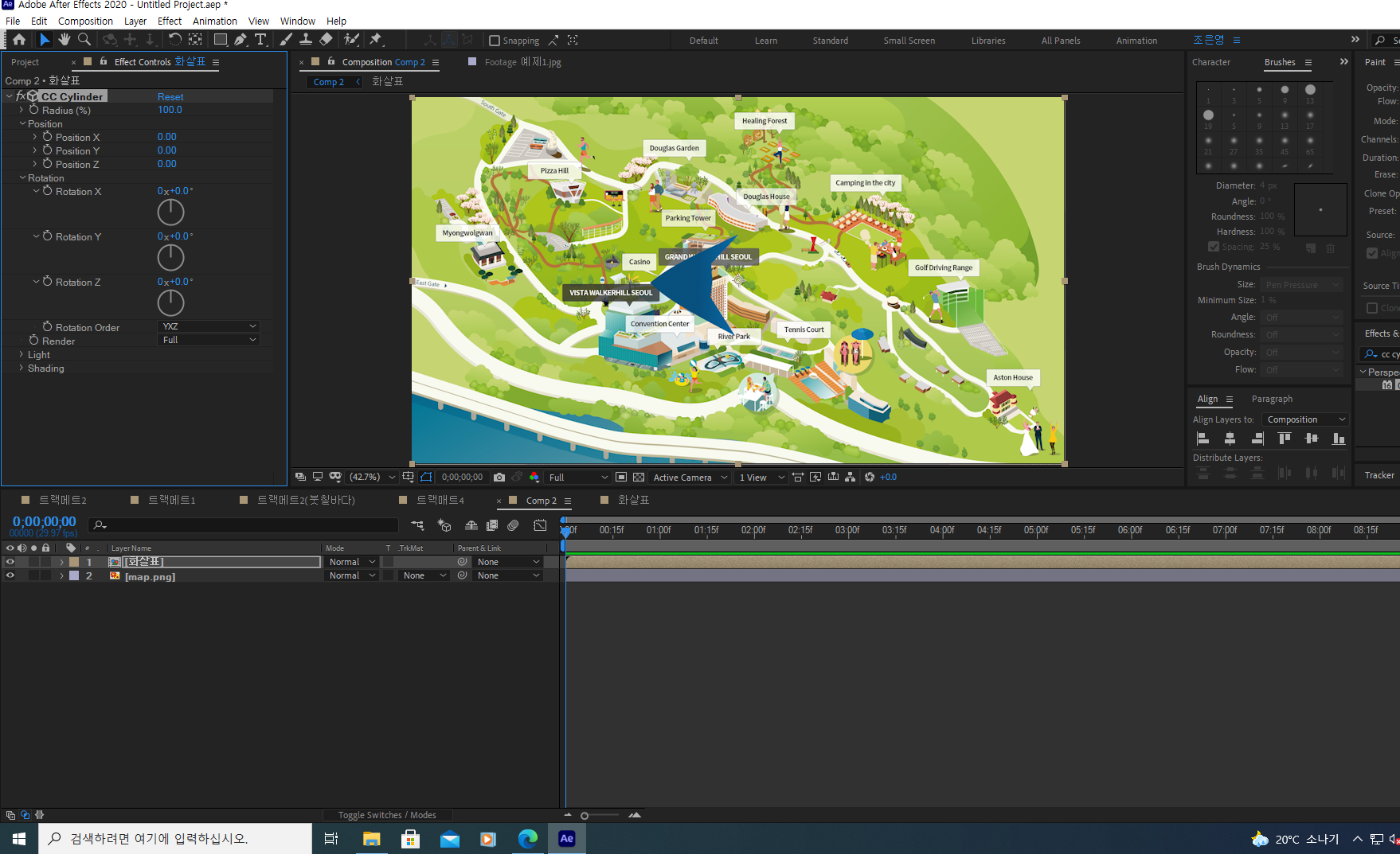Click the region of interest icon

tap(621, 478)
